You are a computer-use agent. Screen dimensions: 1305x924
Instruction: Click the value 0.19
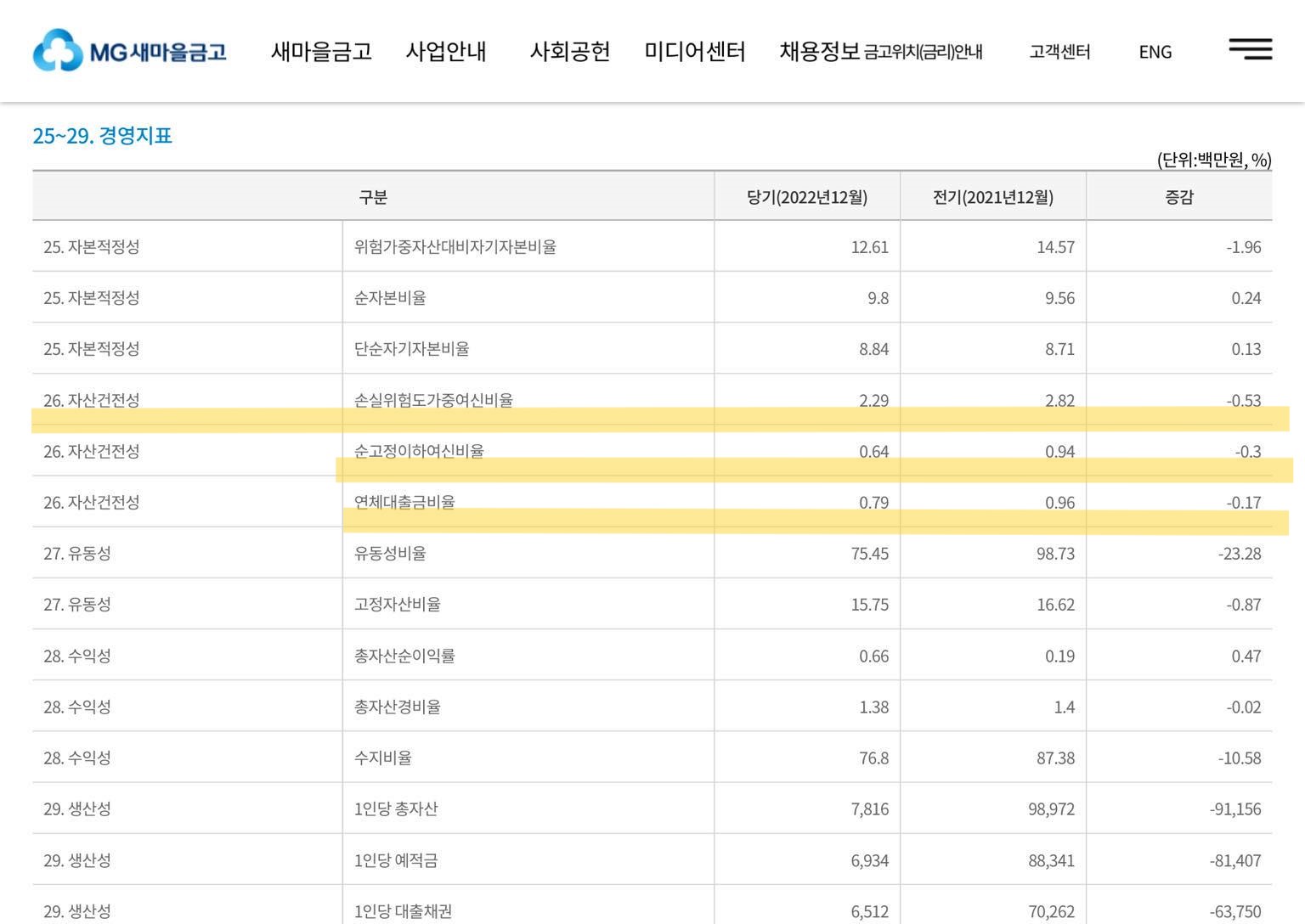tap(1059, 656)
